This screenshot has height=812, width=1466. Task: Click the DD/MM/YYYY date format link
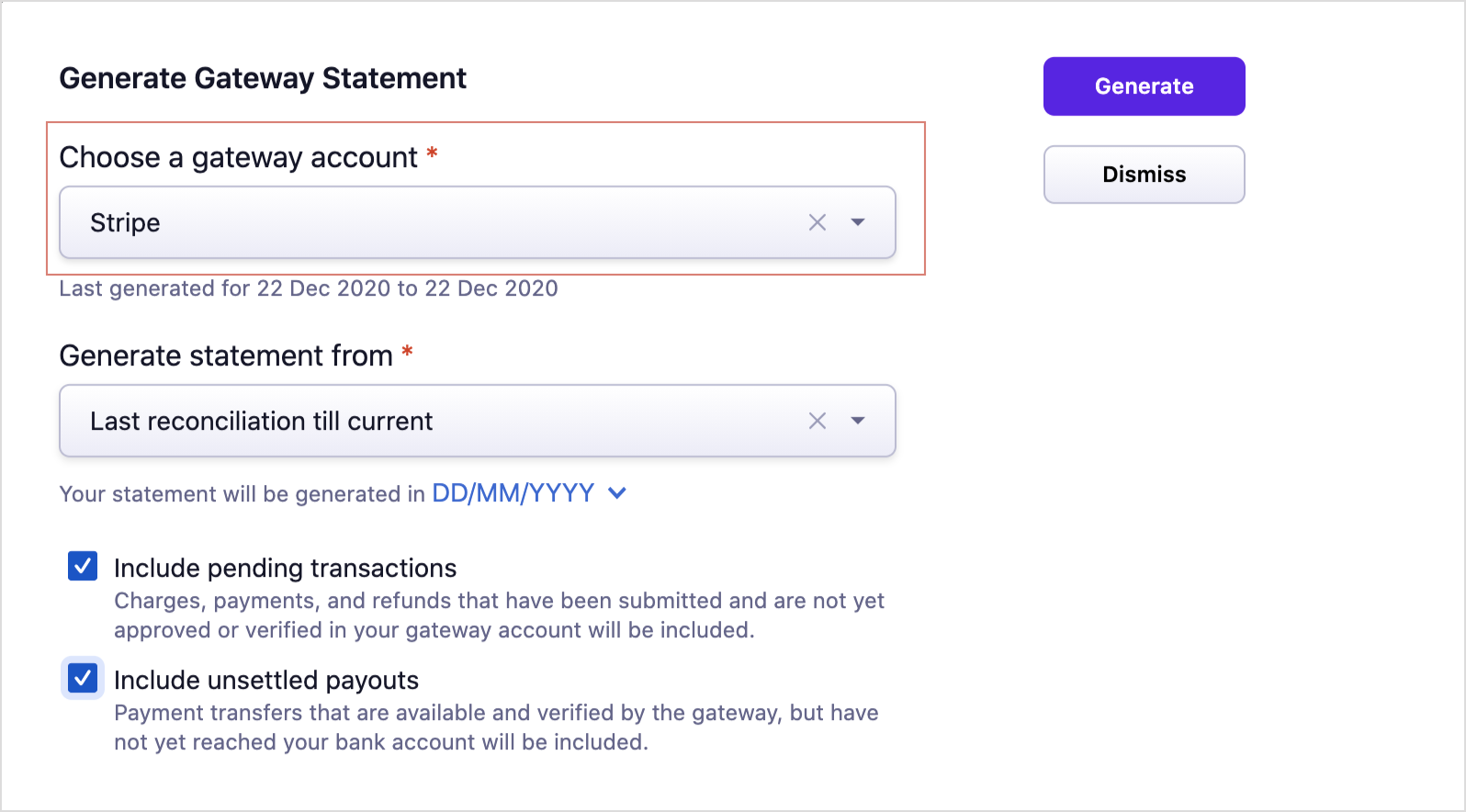[513, 493]
